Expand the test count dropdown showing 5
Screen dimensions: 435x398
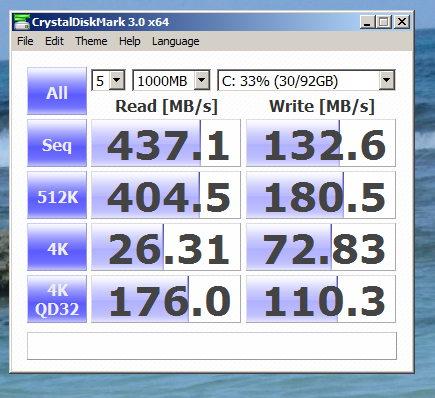coord(117,80)
